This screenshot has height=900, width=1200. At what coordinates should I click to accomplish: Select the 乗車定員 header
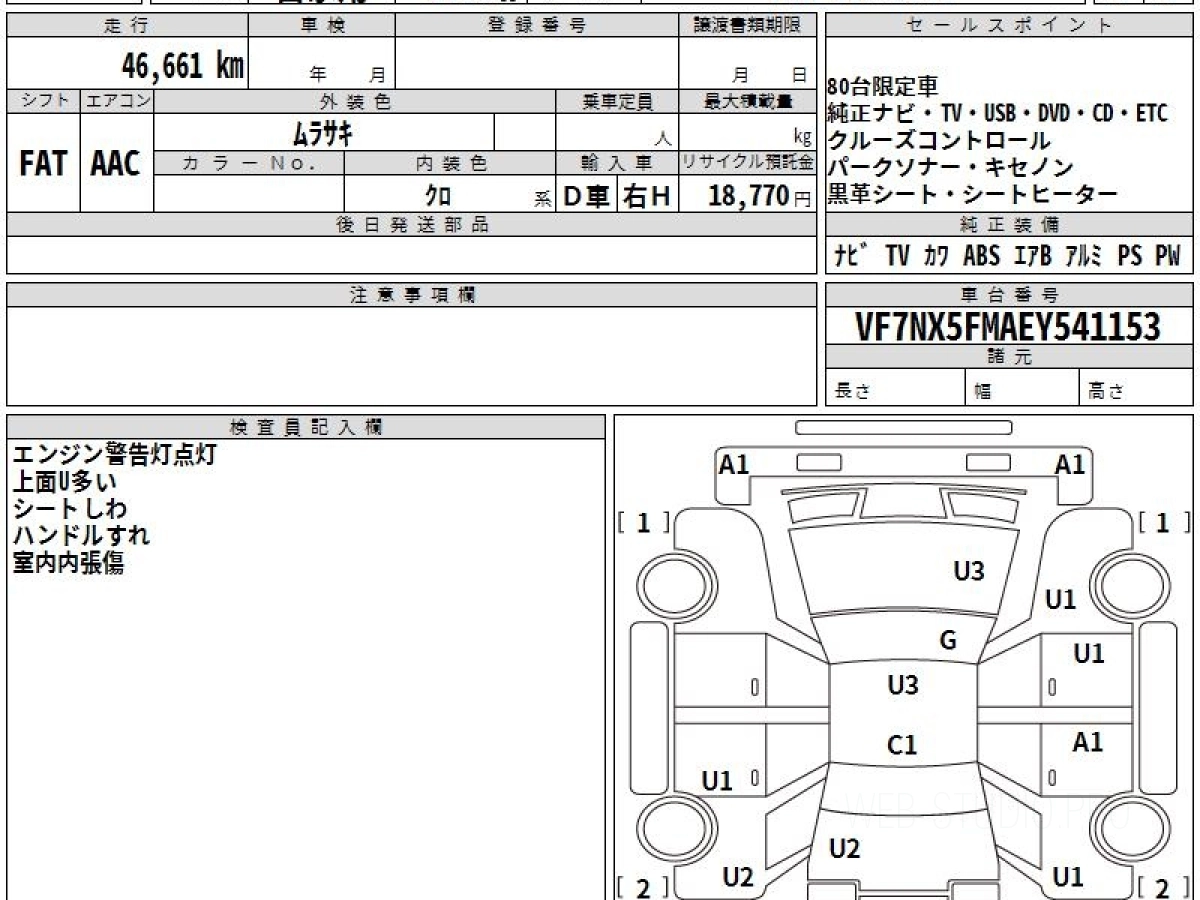617,101
